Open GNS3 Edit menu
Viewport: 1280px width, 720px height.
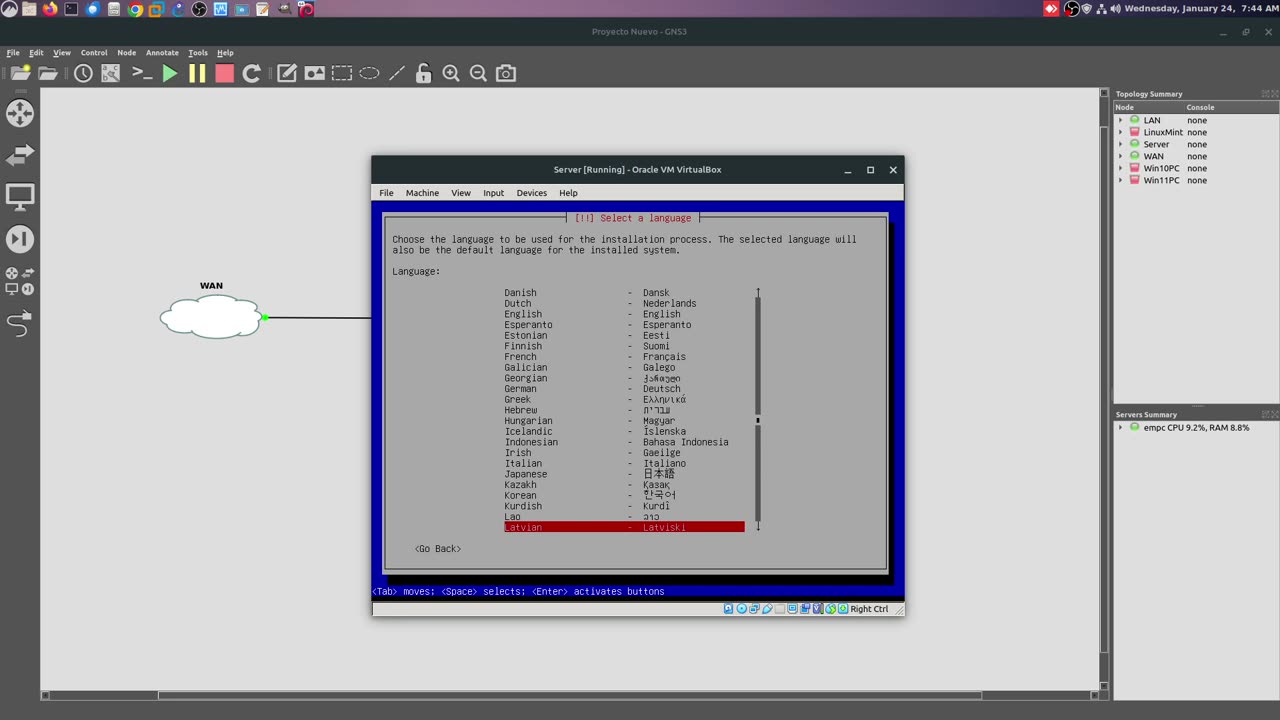36,53
